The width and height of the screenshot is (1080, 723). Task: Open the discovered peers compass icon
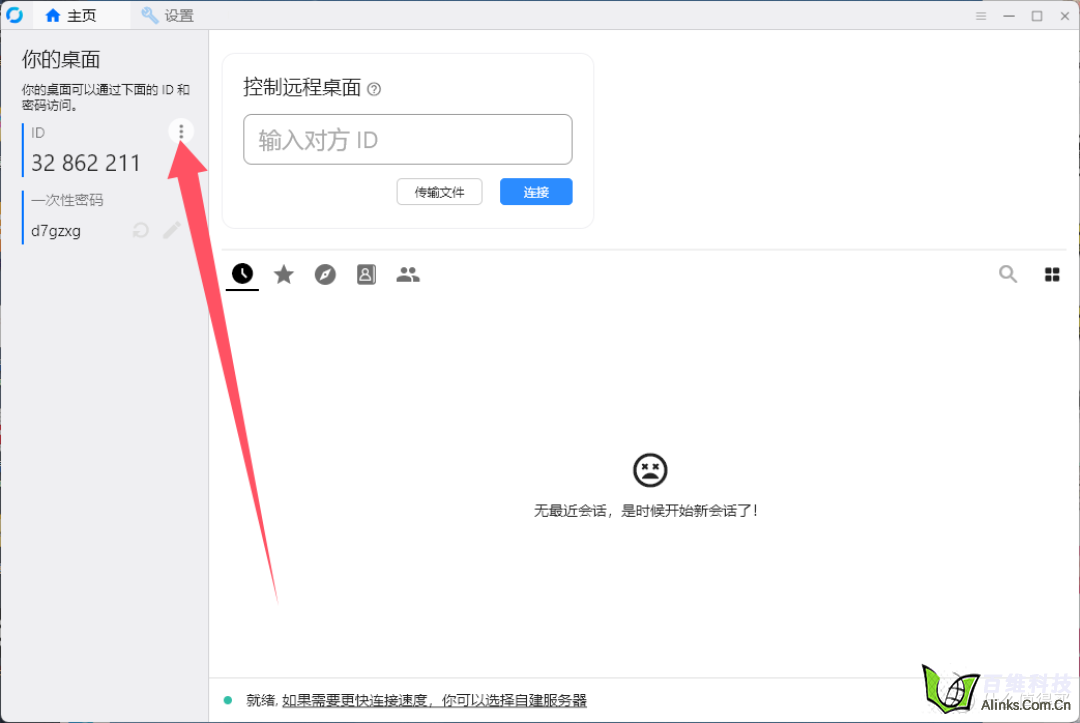(x=325, y=273)
